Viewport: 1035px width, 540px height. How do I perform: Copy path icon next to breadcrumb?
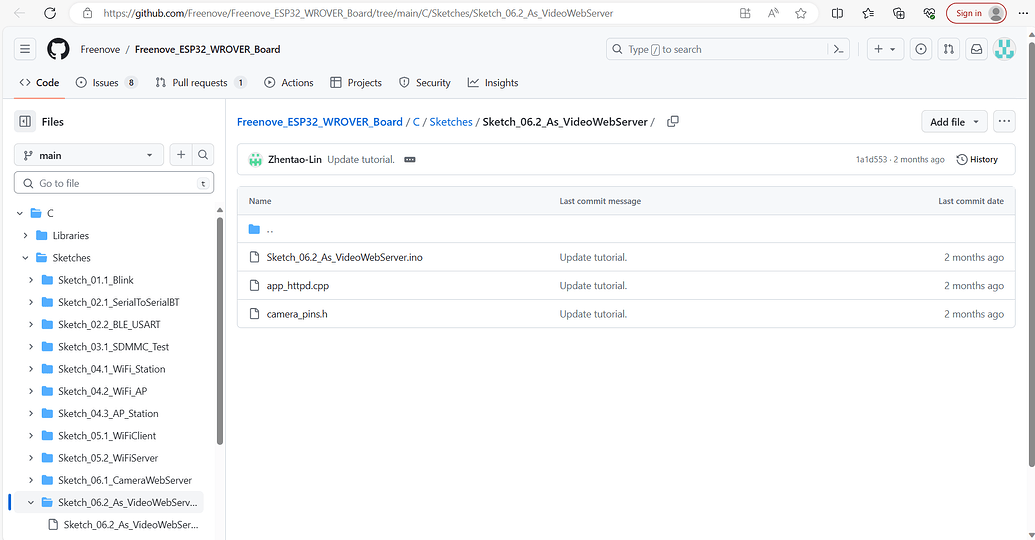coord(673,121)
